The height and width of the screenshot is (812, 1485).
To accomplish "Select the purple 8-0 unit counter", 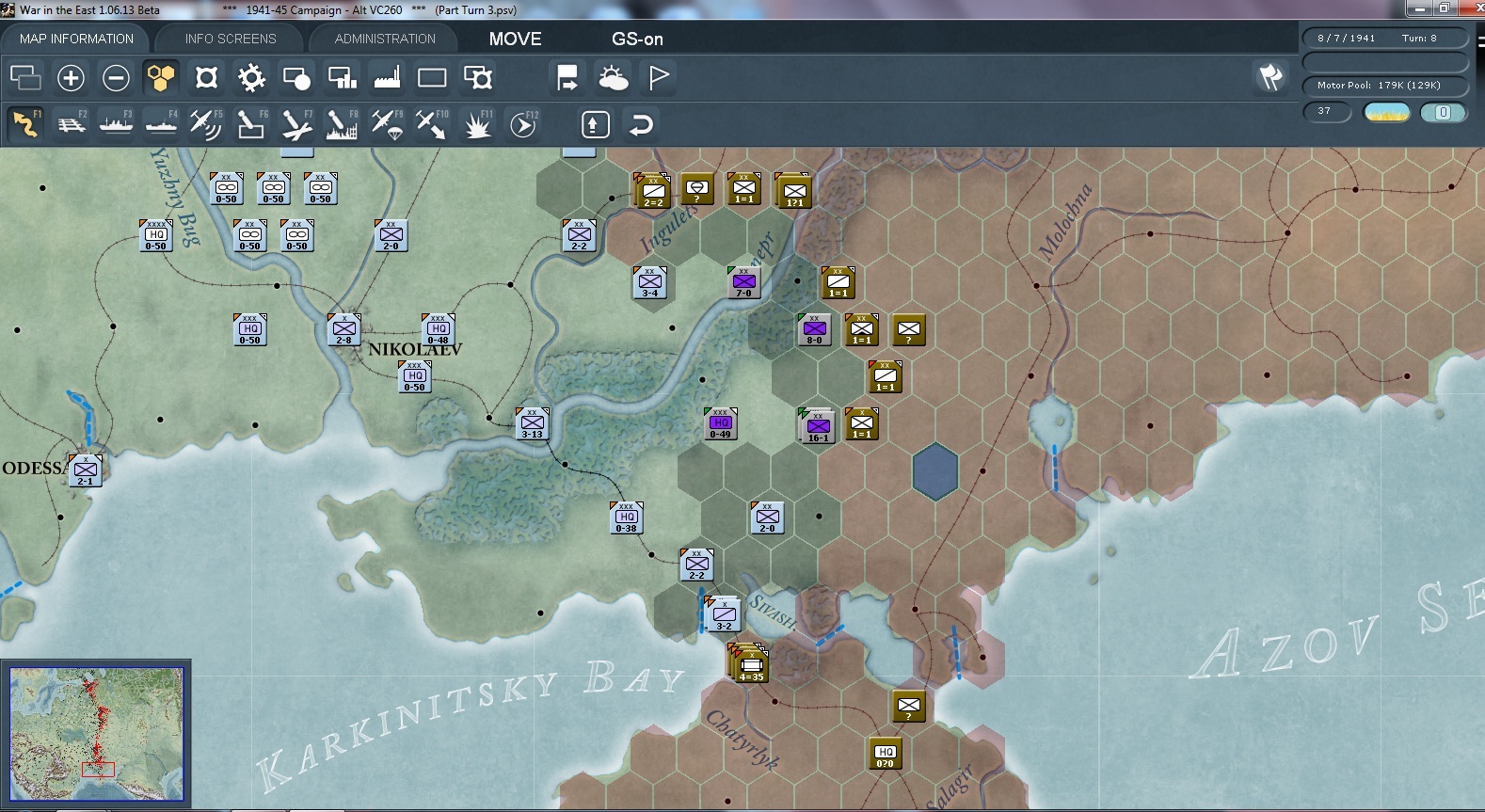I will [814, 329].
